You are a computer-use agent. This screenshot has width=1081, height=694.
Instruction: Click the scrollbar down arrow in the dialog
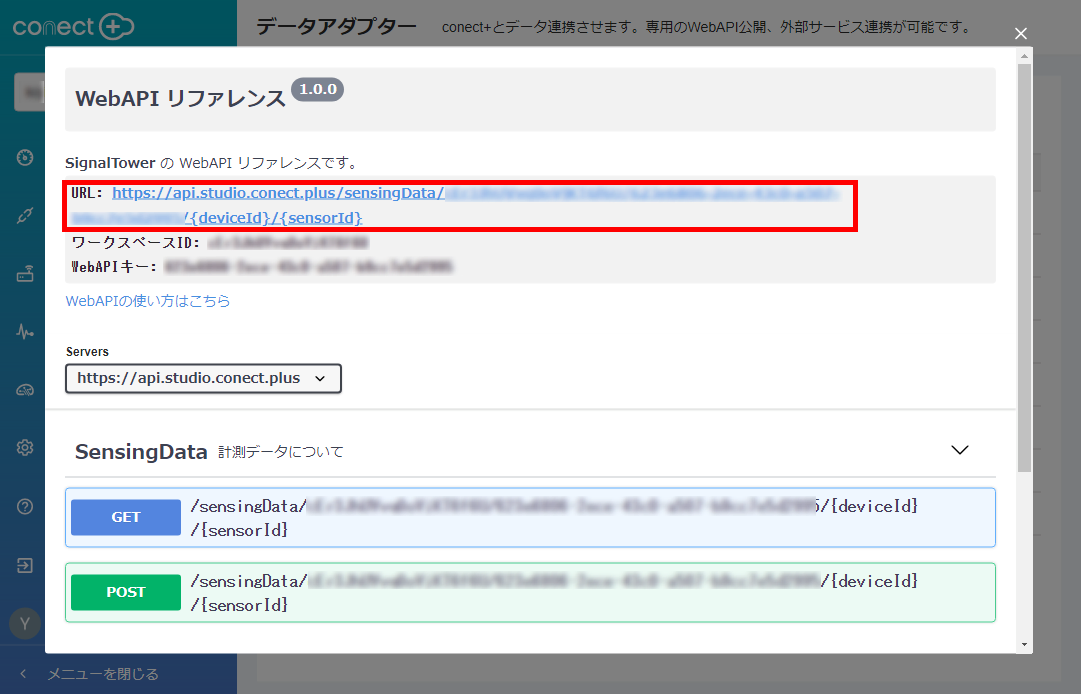[x=1024, y=645]
